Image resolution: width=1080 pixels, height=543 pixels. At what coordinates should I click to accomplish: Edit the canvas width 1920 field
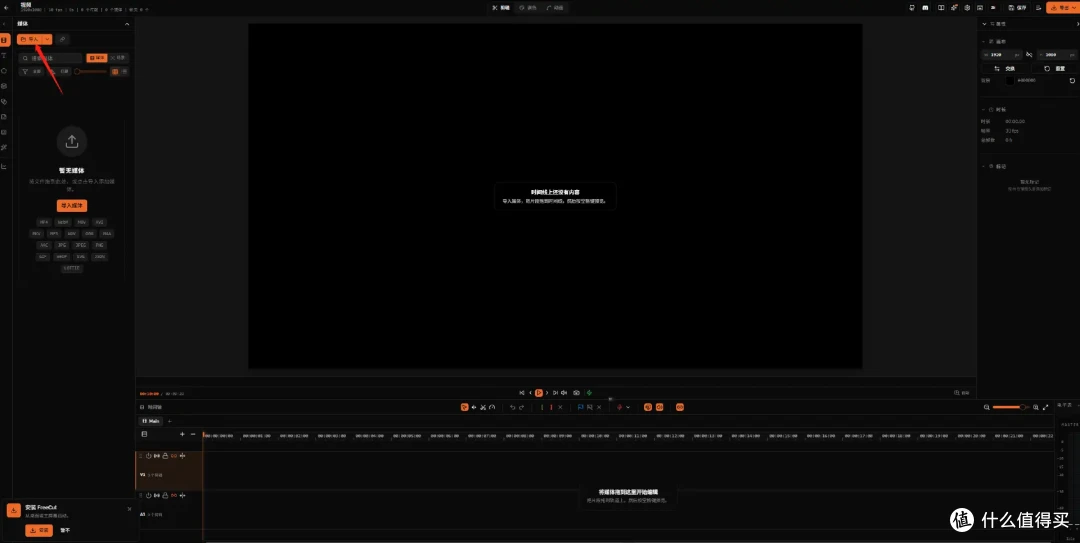click(x=1001, y=54)
